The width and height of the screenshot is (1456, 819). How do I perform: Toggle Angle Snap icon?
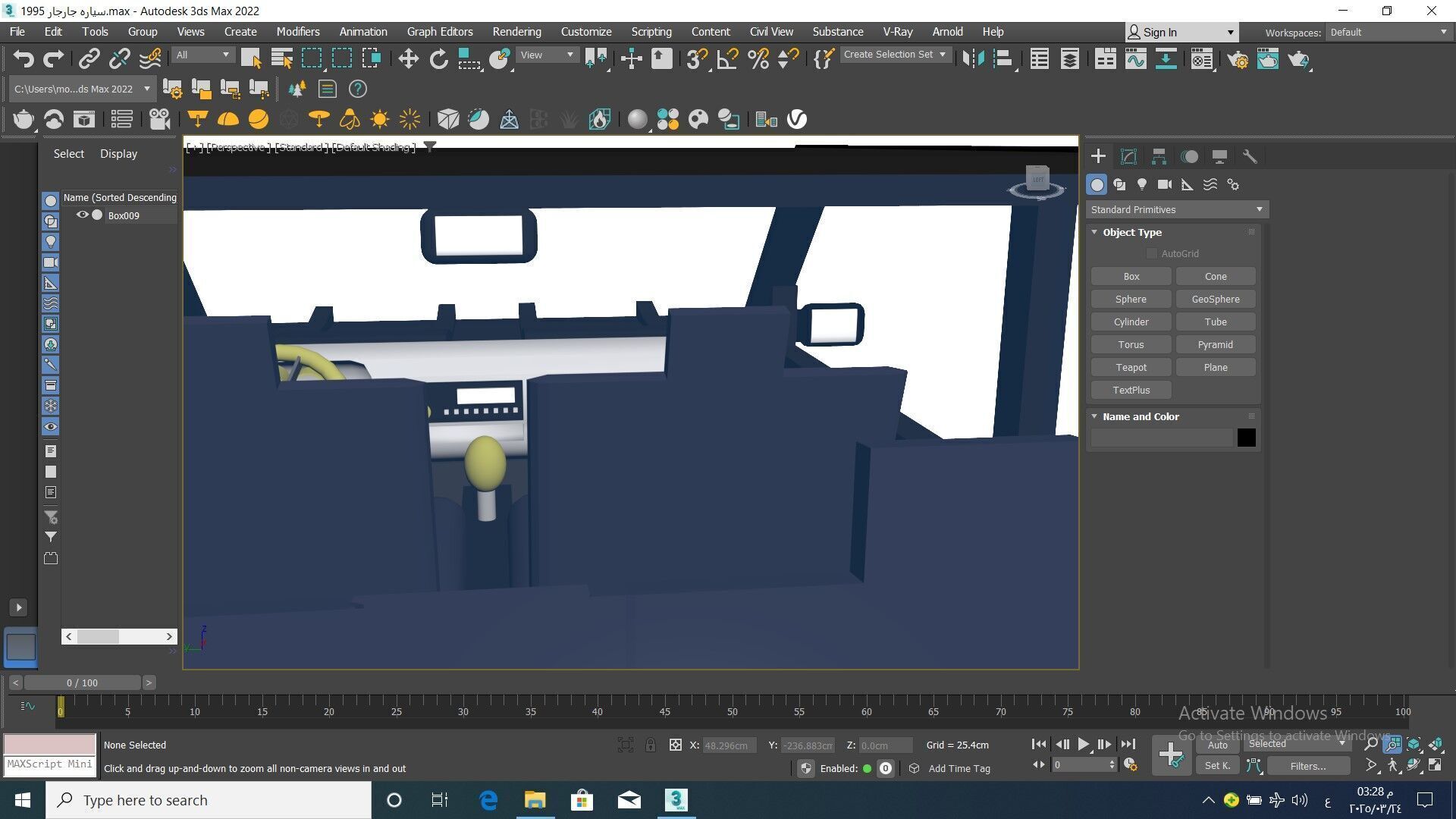pos(727,59)
